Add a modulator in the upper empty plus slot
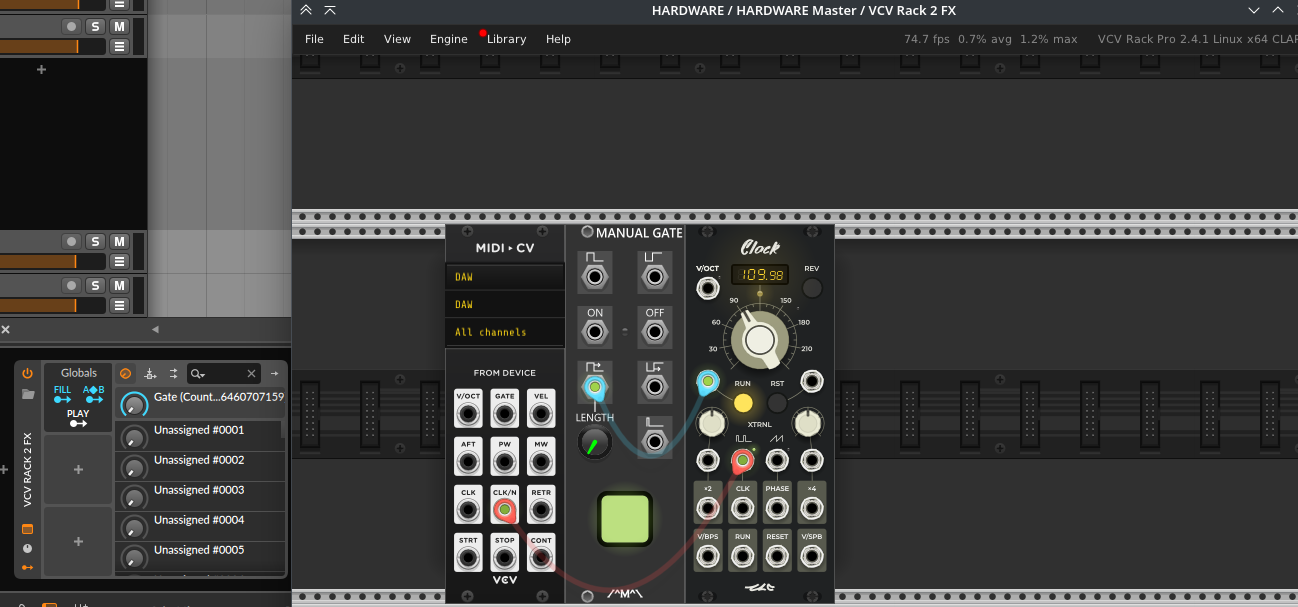1298x607 pixels. pyautogui.click(x=78, y=469)
